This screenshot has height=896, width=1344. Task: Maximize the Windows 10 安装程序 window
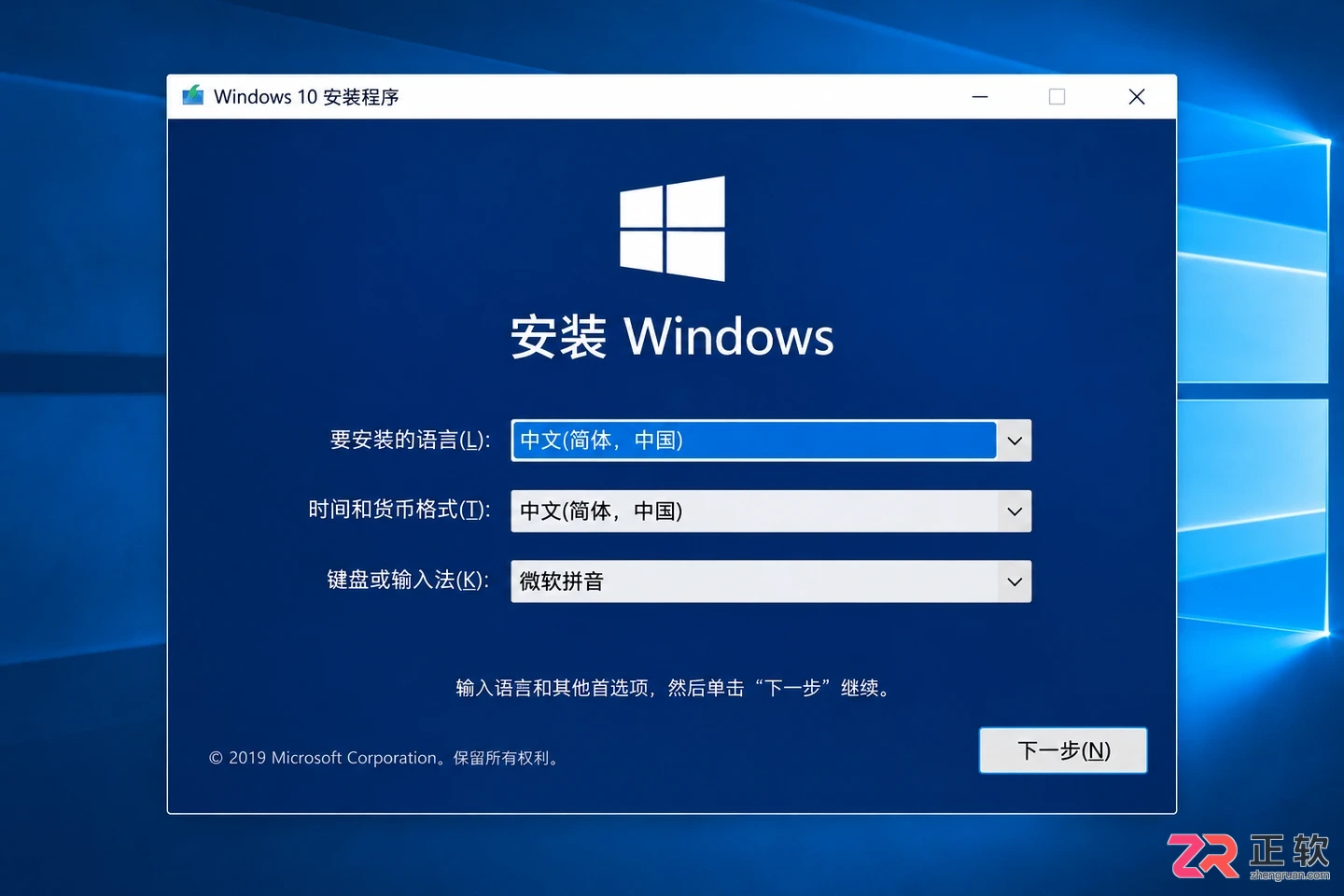click(1057, 96)
